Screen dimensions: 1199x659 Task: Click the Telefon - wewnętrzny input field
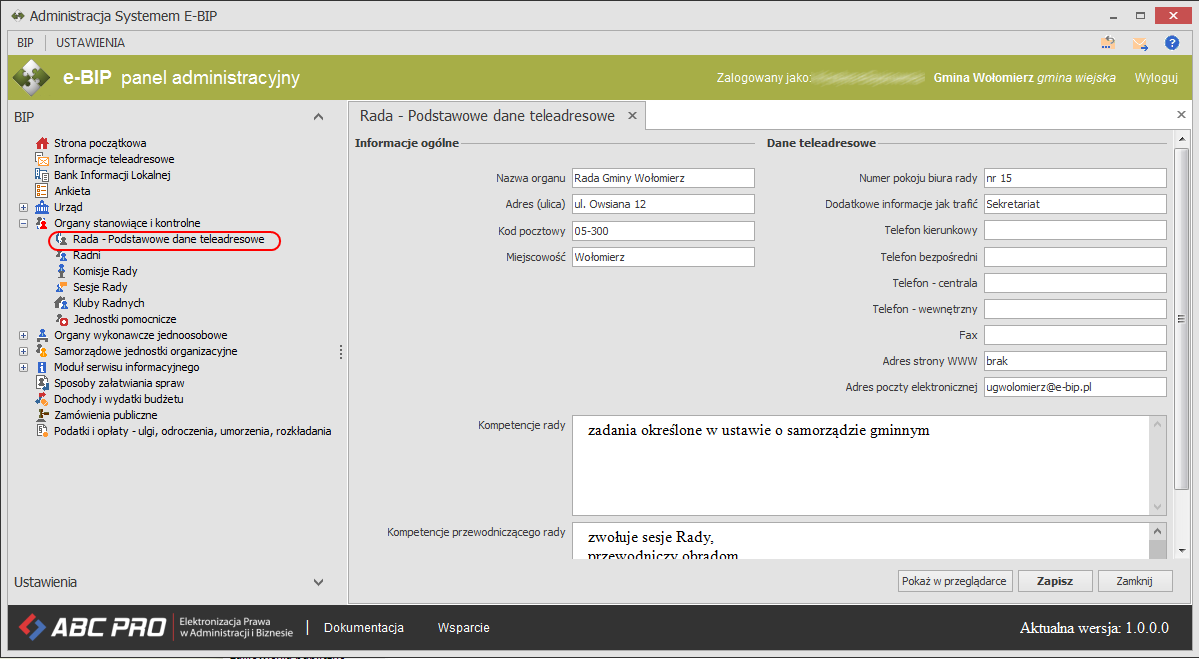(x=1075, y=309)
